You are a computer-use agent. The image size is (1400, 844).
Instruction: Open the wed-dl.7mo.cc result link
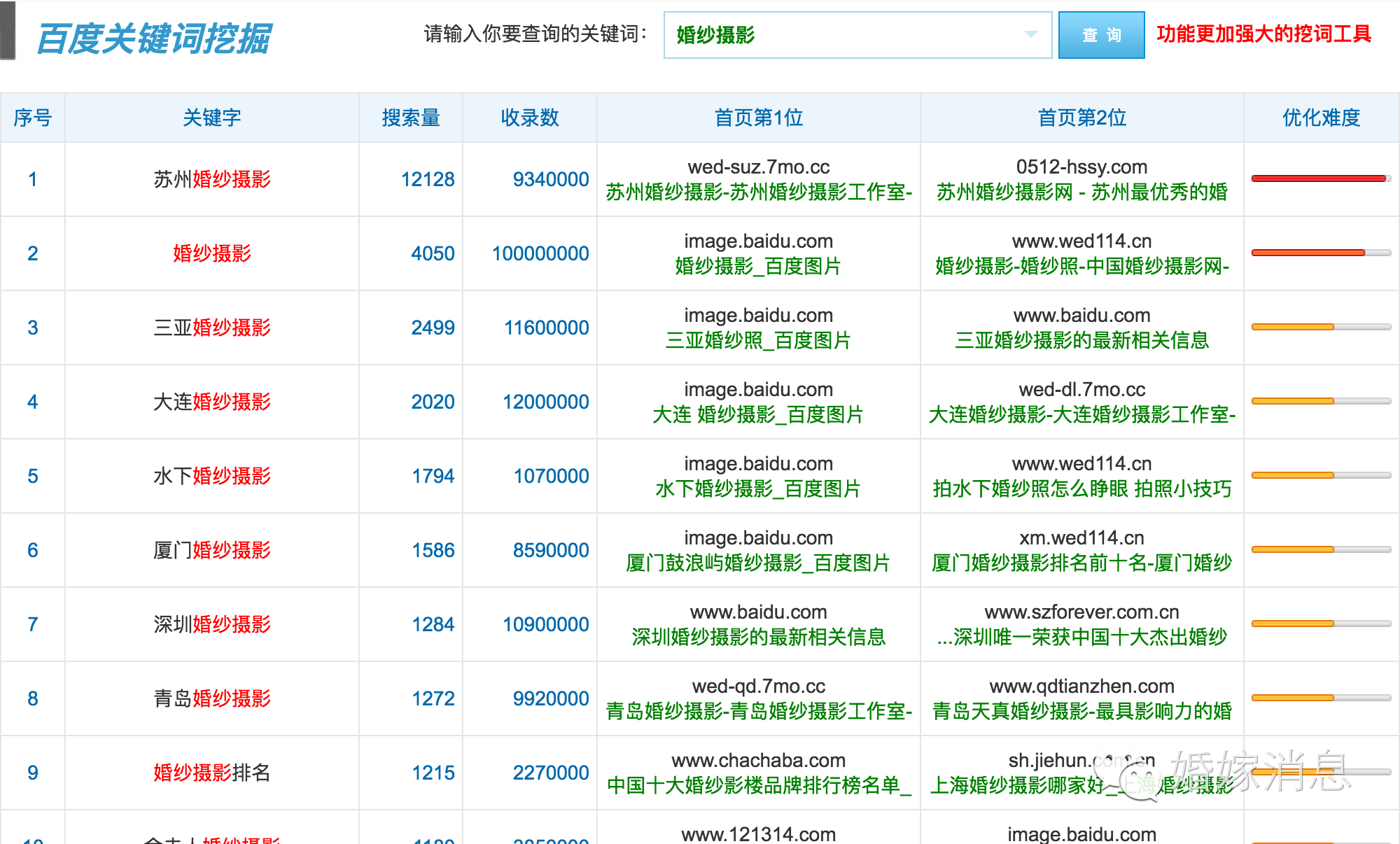[x=1082, y=389]
